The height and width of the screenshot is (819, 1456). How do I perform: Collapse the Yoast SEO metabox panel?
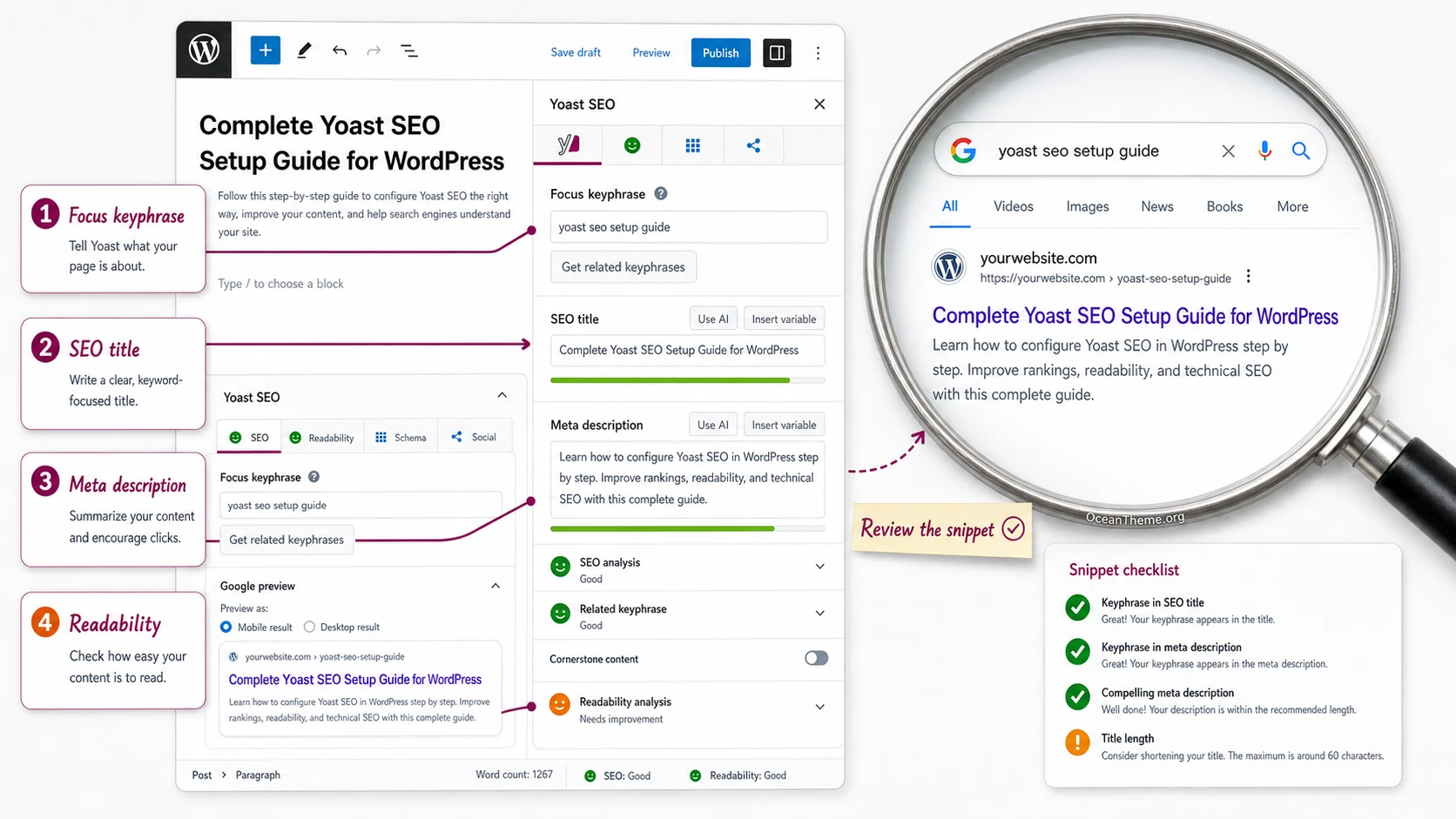click(x=502, y=395)
